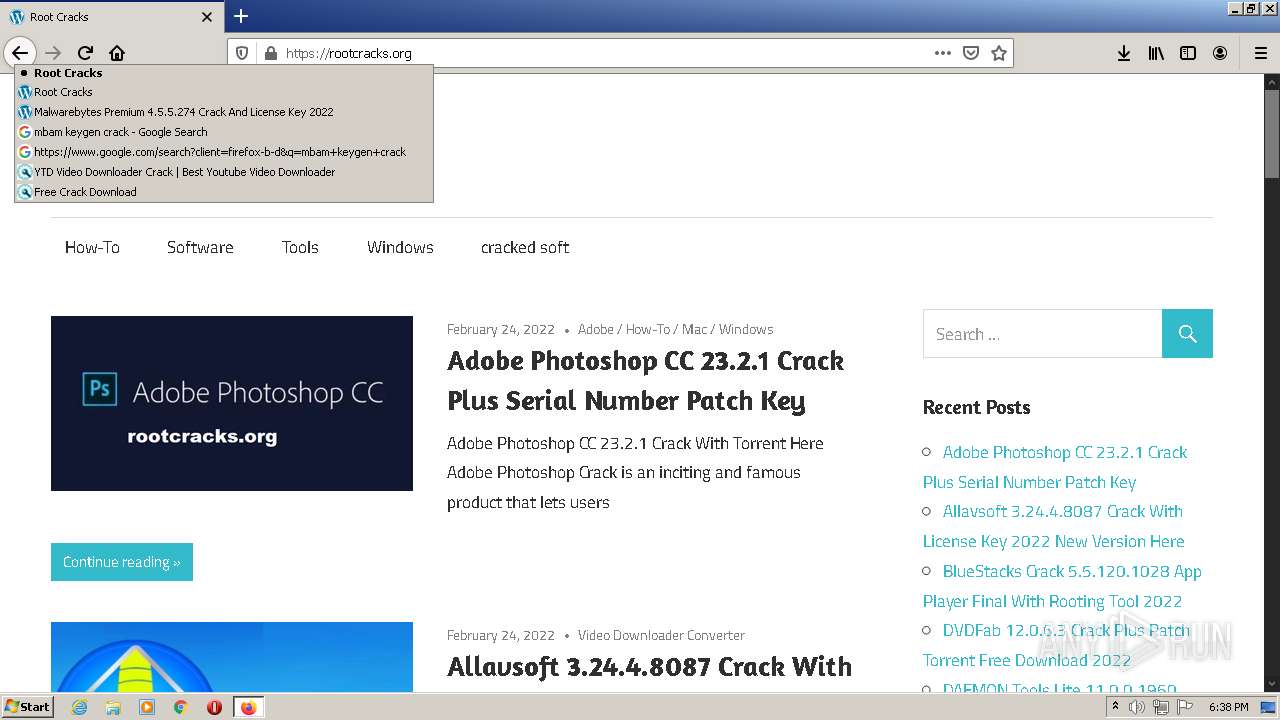Viewport: 1280px width, 720px height.
Task: Go back using the browser back arrow
Action: (20, 53)
